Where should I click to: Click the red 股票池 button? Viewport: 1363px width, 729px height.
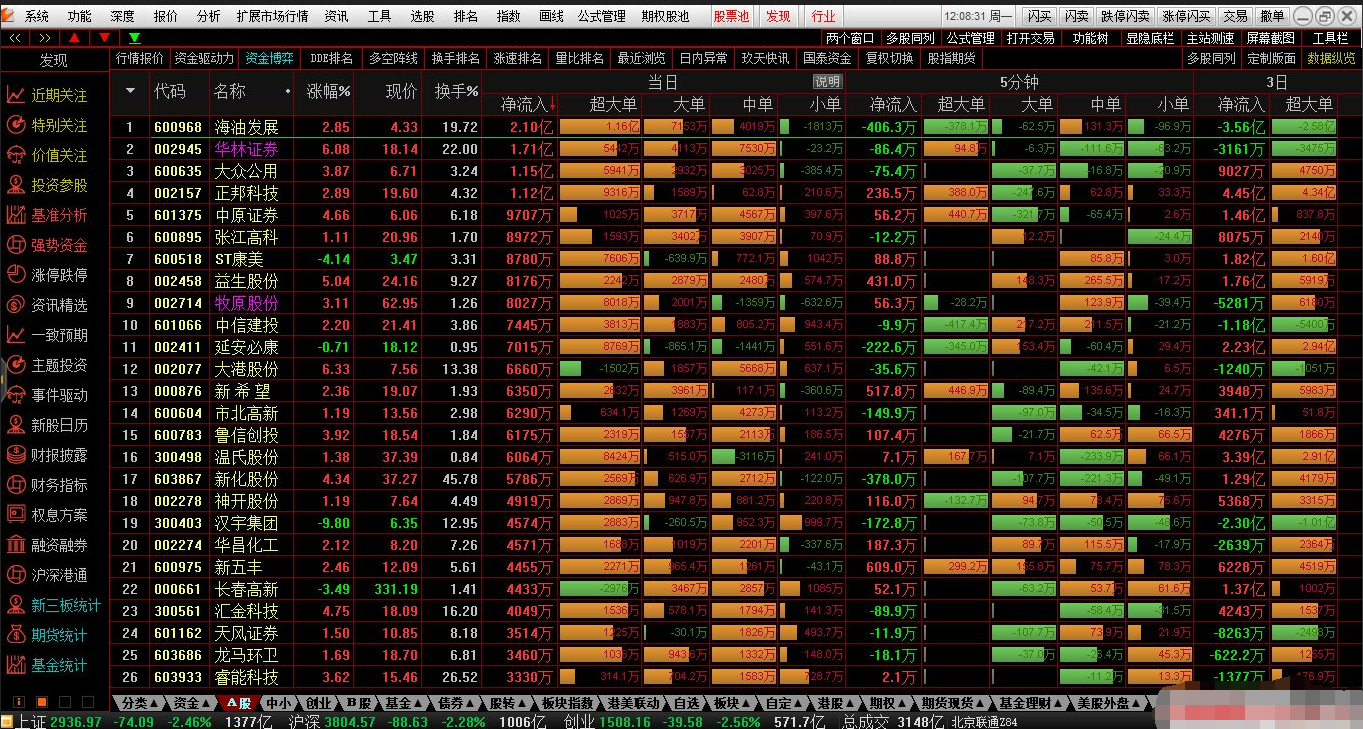point(731,16)
